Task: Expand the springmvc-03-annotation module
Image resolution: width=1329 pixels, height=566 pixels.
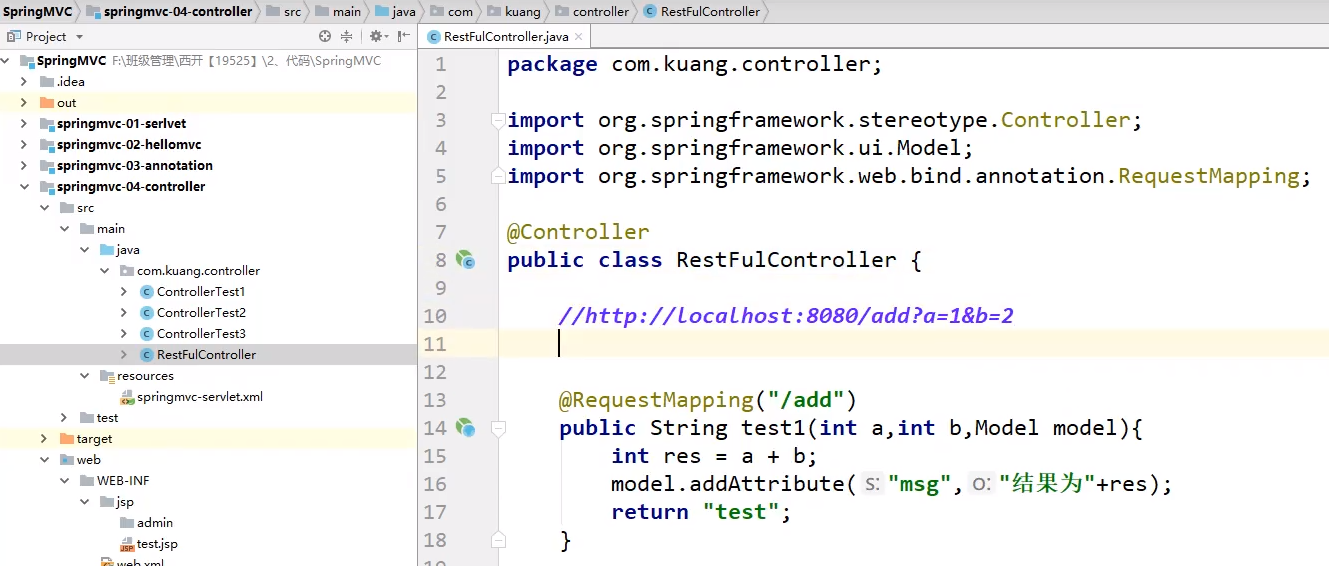Action: tap(24, 166)
